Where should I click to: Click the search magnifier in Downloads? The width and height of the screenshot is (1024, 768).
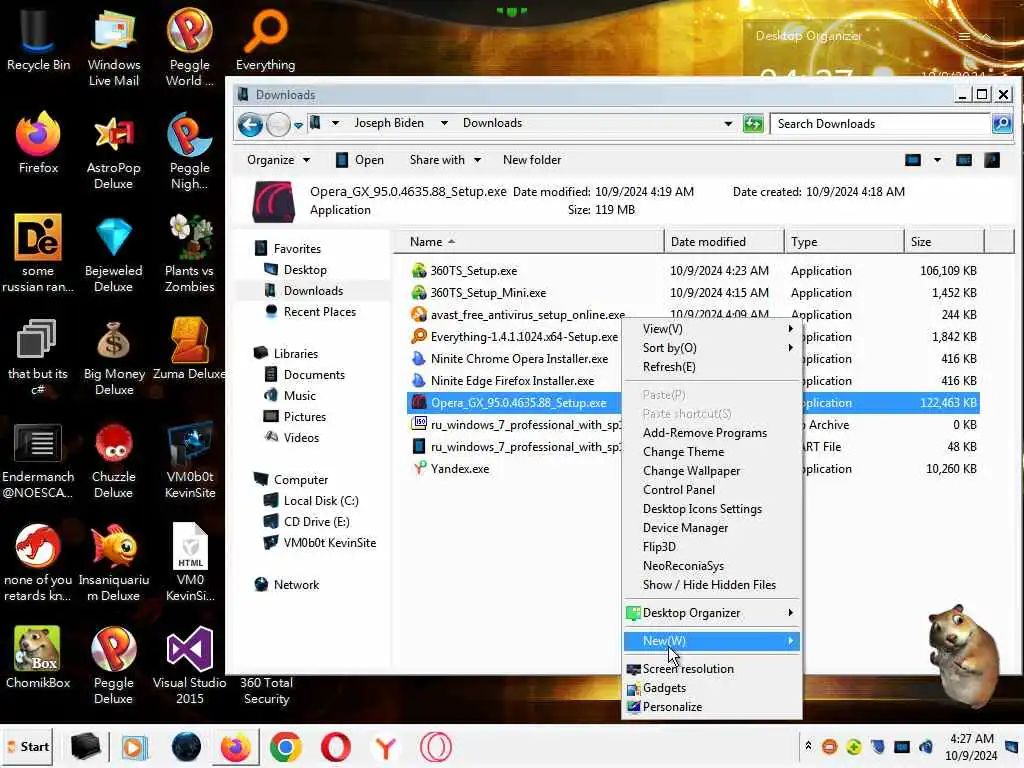tap(1002, 123)
